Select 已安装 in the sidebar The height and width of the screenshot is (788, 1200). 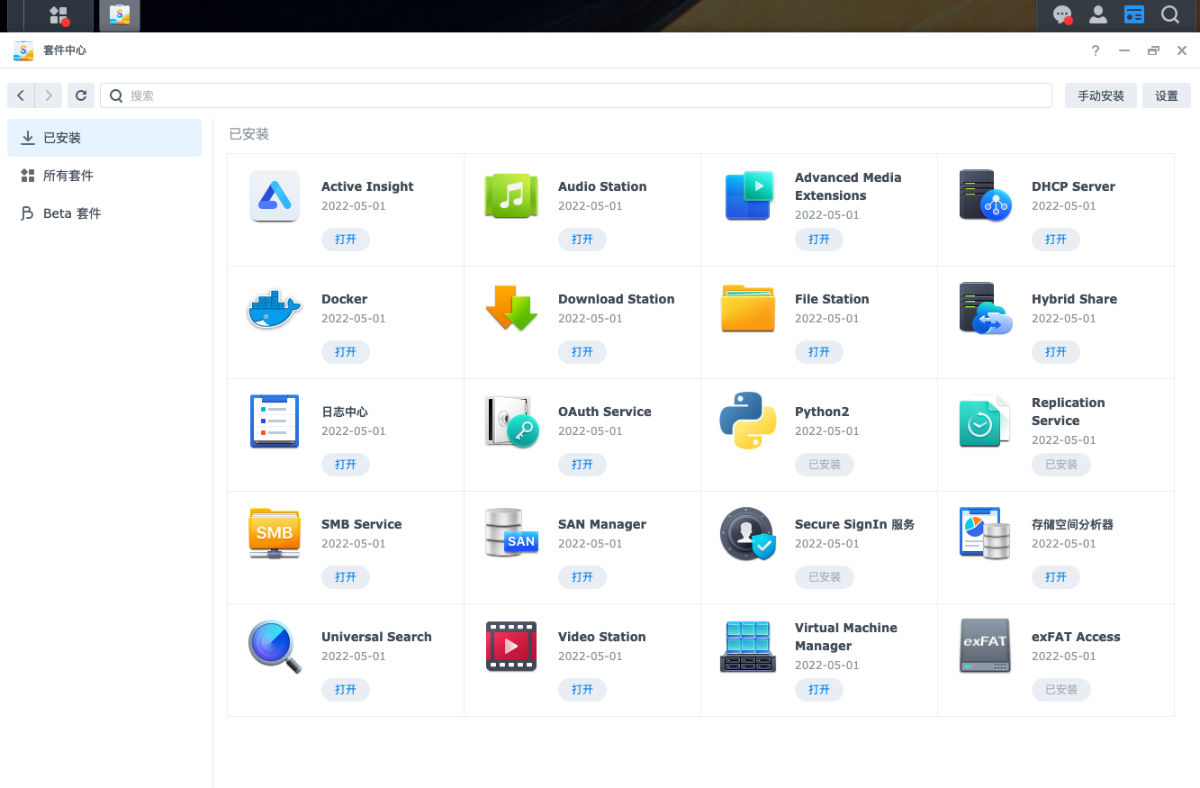click(104, 138)
